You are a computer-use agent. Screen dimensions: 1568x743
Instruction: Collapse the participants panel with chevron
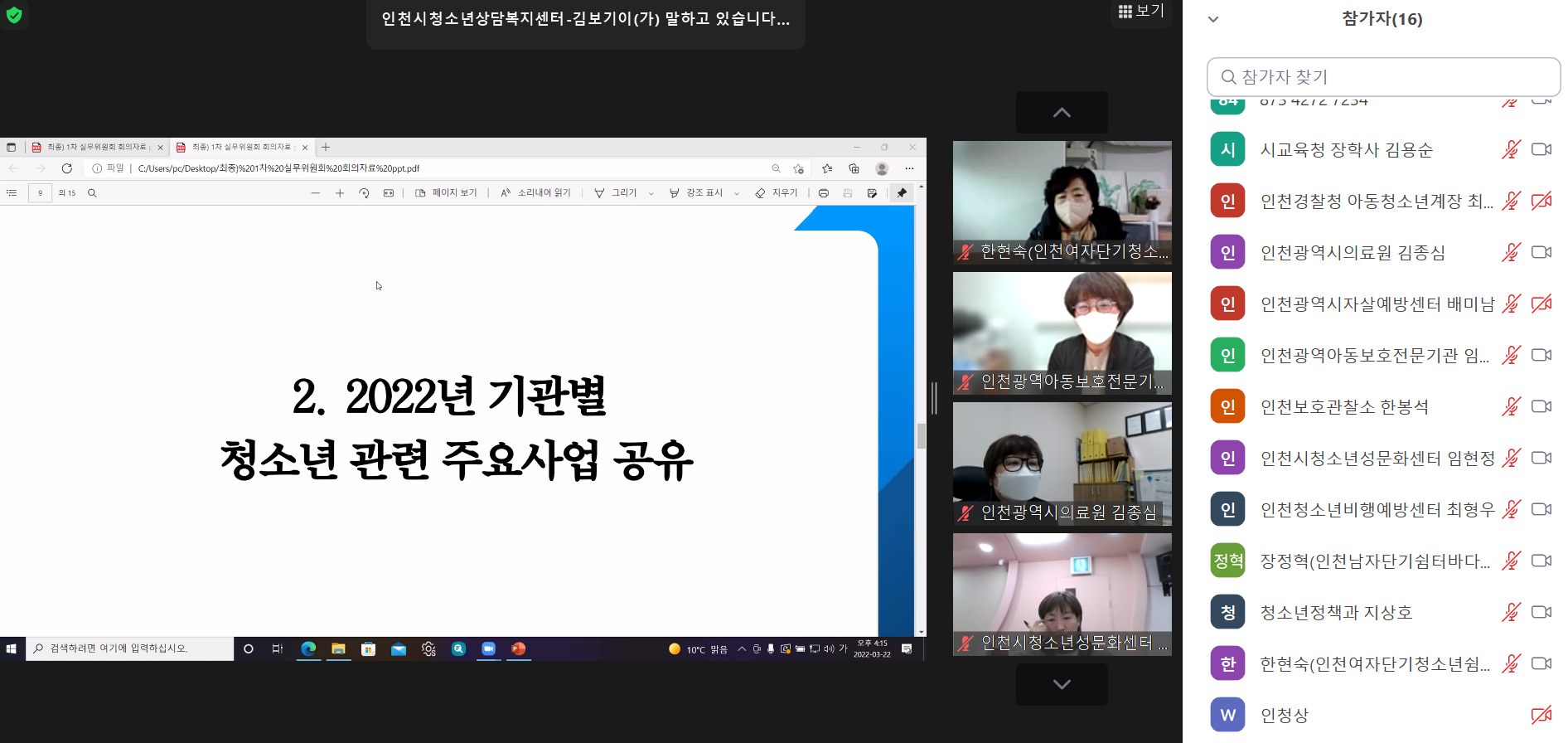point(1213,19)
